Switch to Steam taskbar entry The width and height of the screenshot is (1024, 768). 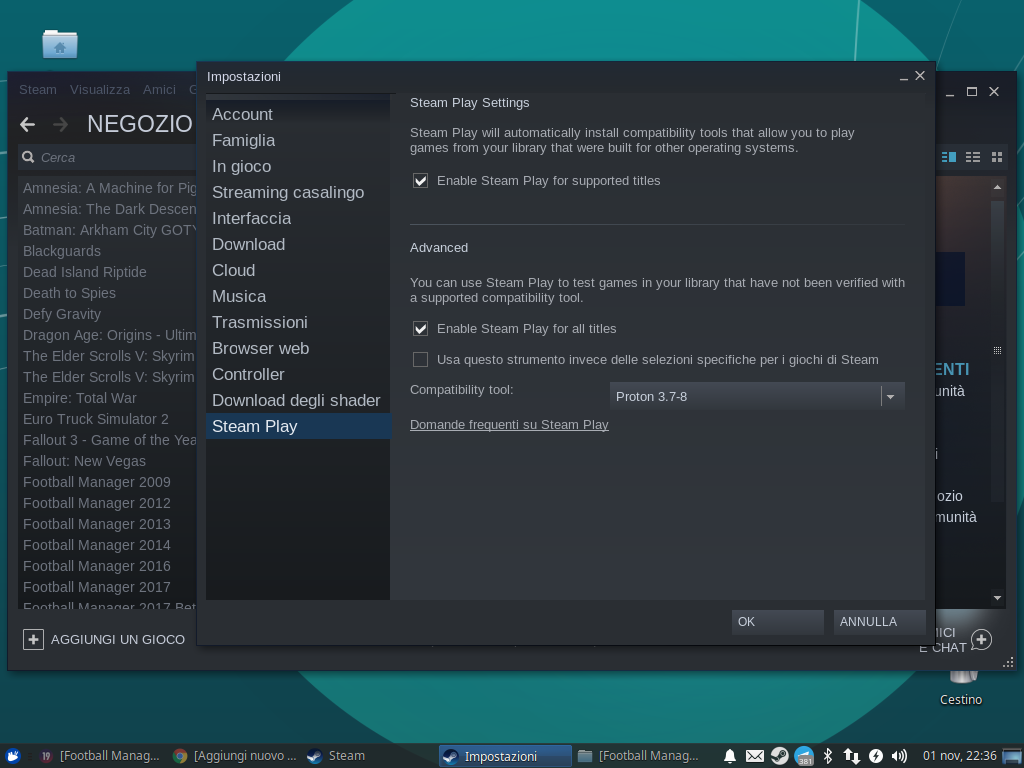(336, 756)
